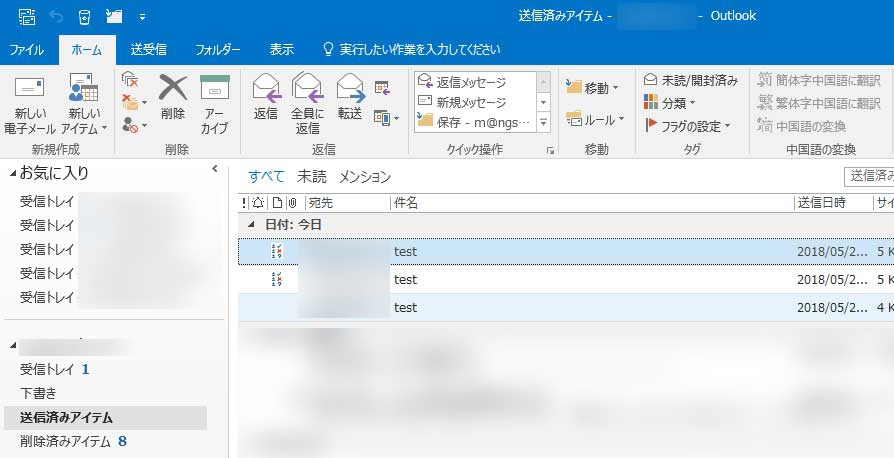Collapse the Date: Today (日付: 今日) group
Screen dimensions: 894x458
pos(251,225)
